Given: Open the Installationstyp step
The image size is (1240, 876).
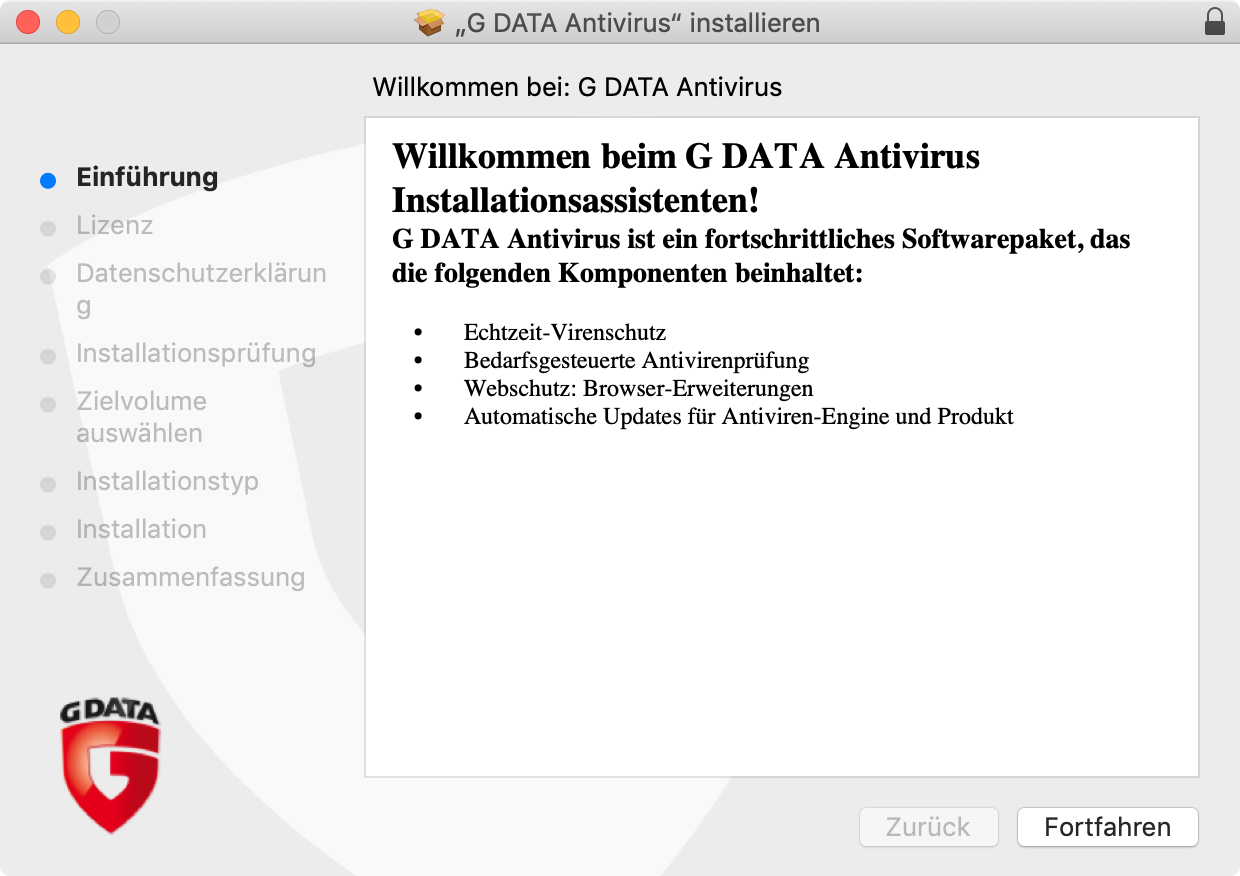Looking at the screenshot, I should point(167,481).
